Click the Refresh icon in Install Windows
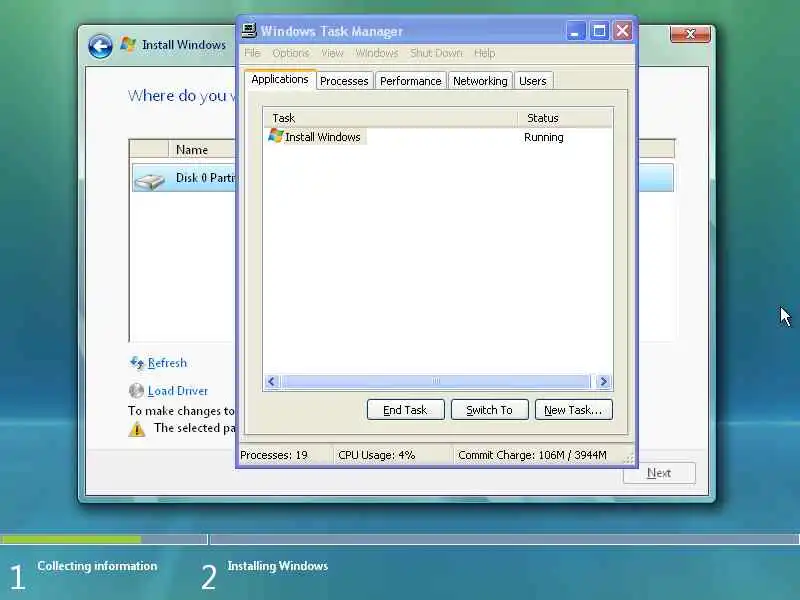Image resolution: width=800 pixels, height=600 pixels. pos(136,363)
